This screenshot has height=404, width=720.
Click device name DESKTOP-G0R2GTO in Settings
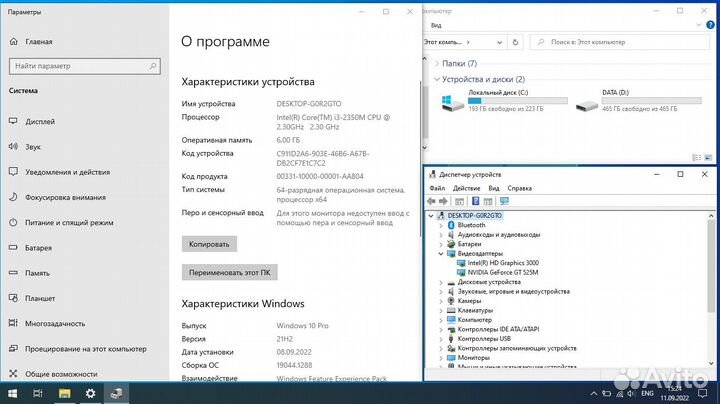[x=309, y=104]
